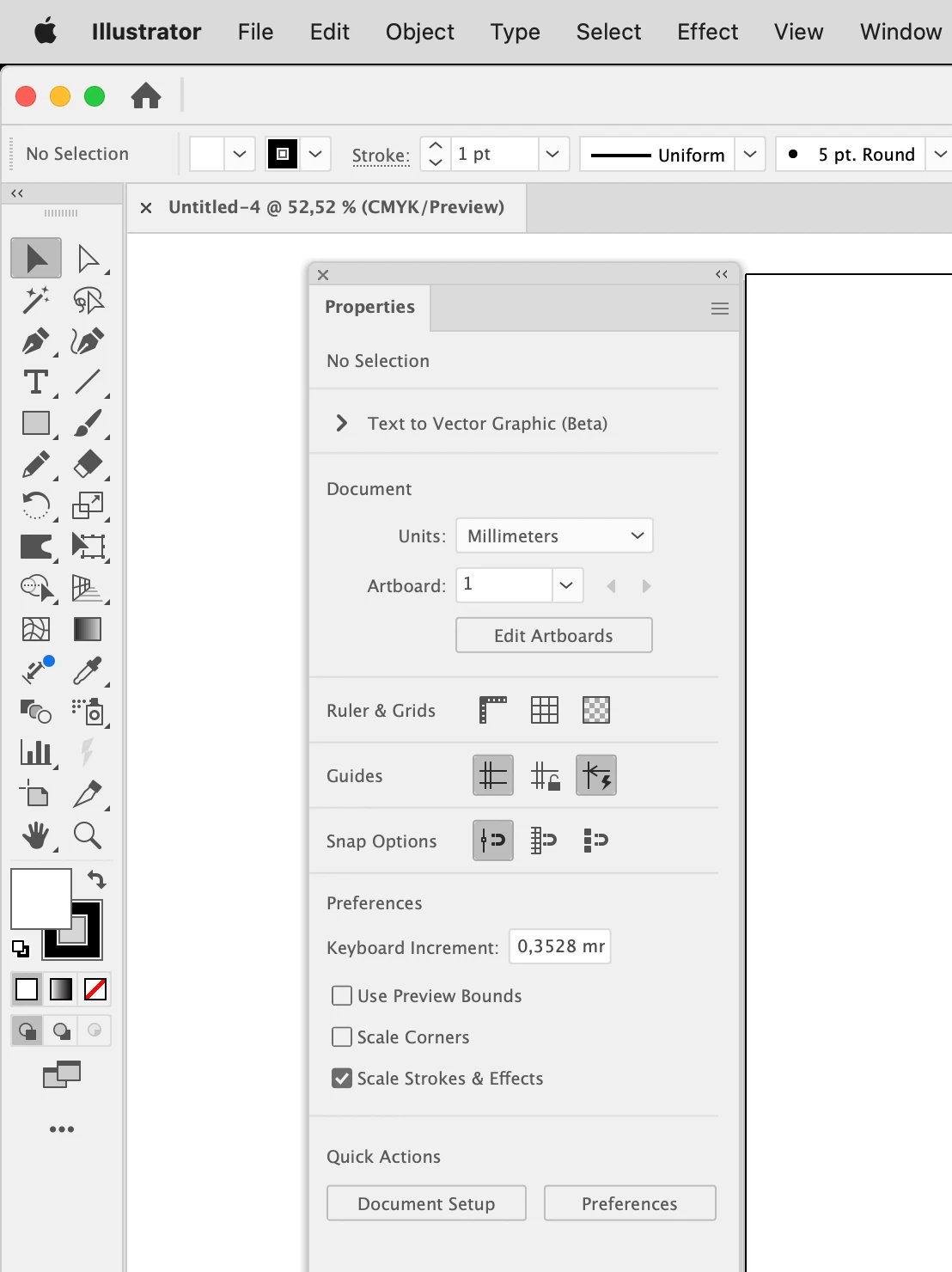
Task: Select the Eyedropper tool
Action: (88, 670)
